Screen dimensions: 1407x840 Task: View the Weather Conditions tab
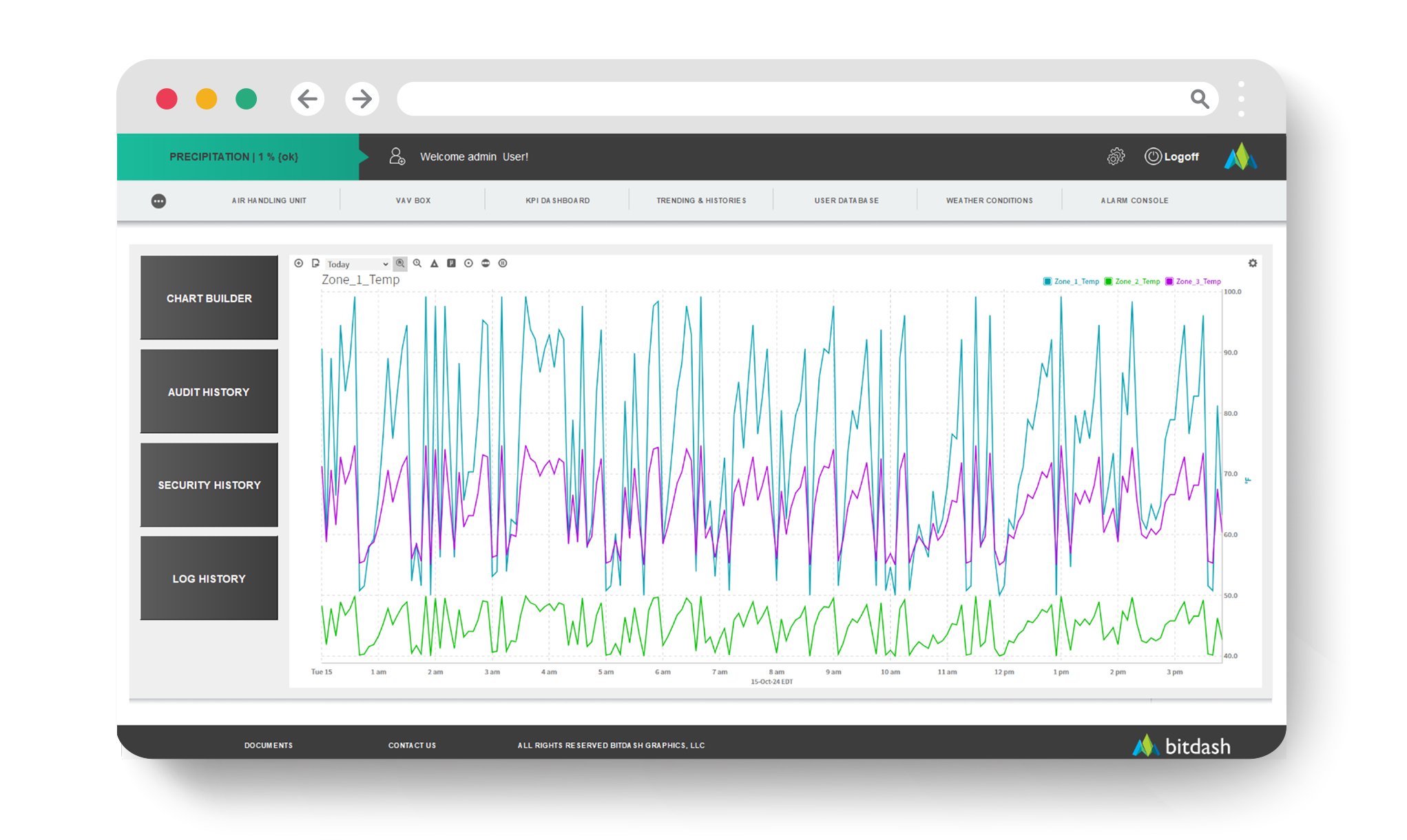point(990,200)
